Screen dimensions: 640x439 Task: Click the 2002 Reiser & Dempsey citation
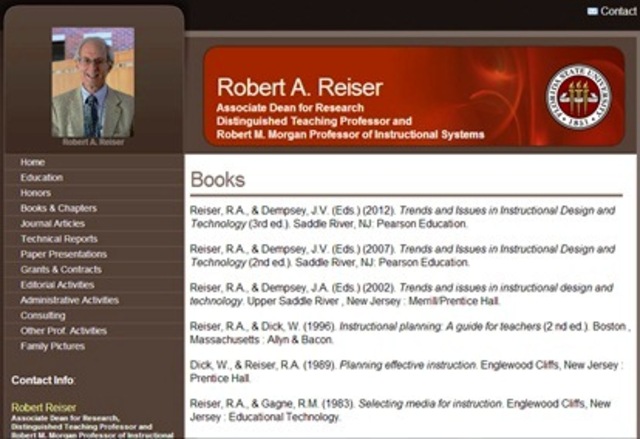[402, 294]
